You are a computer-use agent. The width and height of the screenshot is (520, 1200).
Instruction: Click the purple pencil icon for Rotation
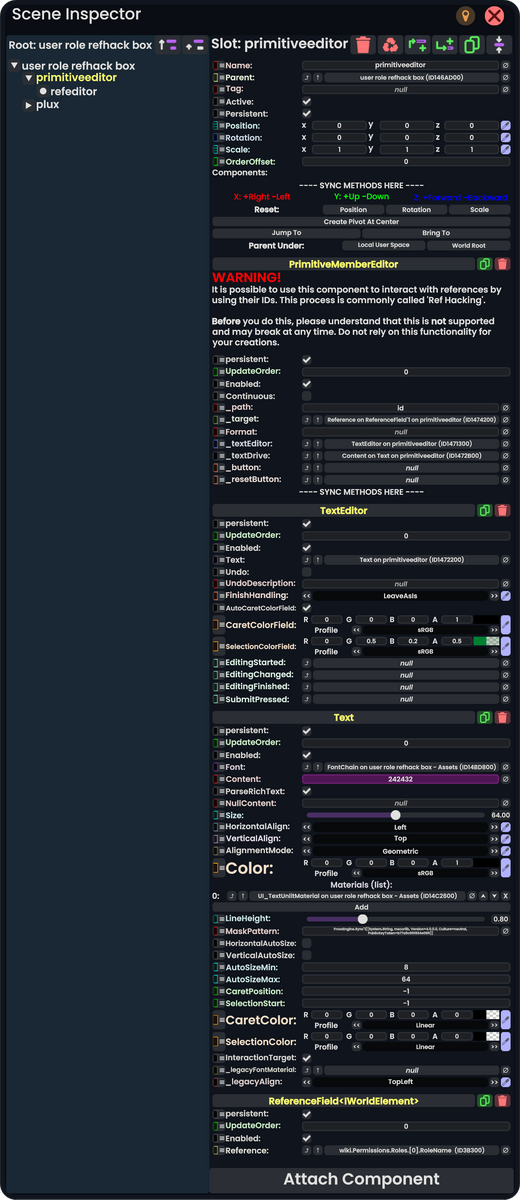pos(506,137)
